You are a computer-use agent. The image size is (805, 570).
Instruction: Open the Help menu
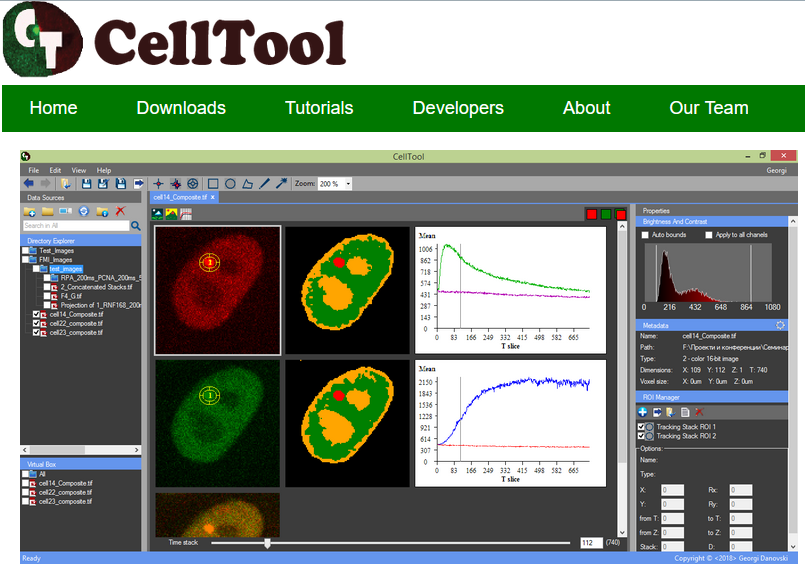[104, 170]
